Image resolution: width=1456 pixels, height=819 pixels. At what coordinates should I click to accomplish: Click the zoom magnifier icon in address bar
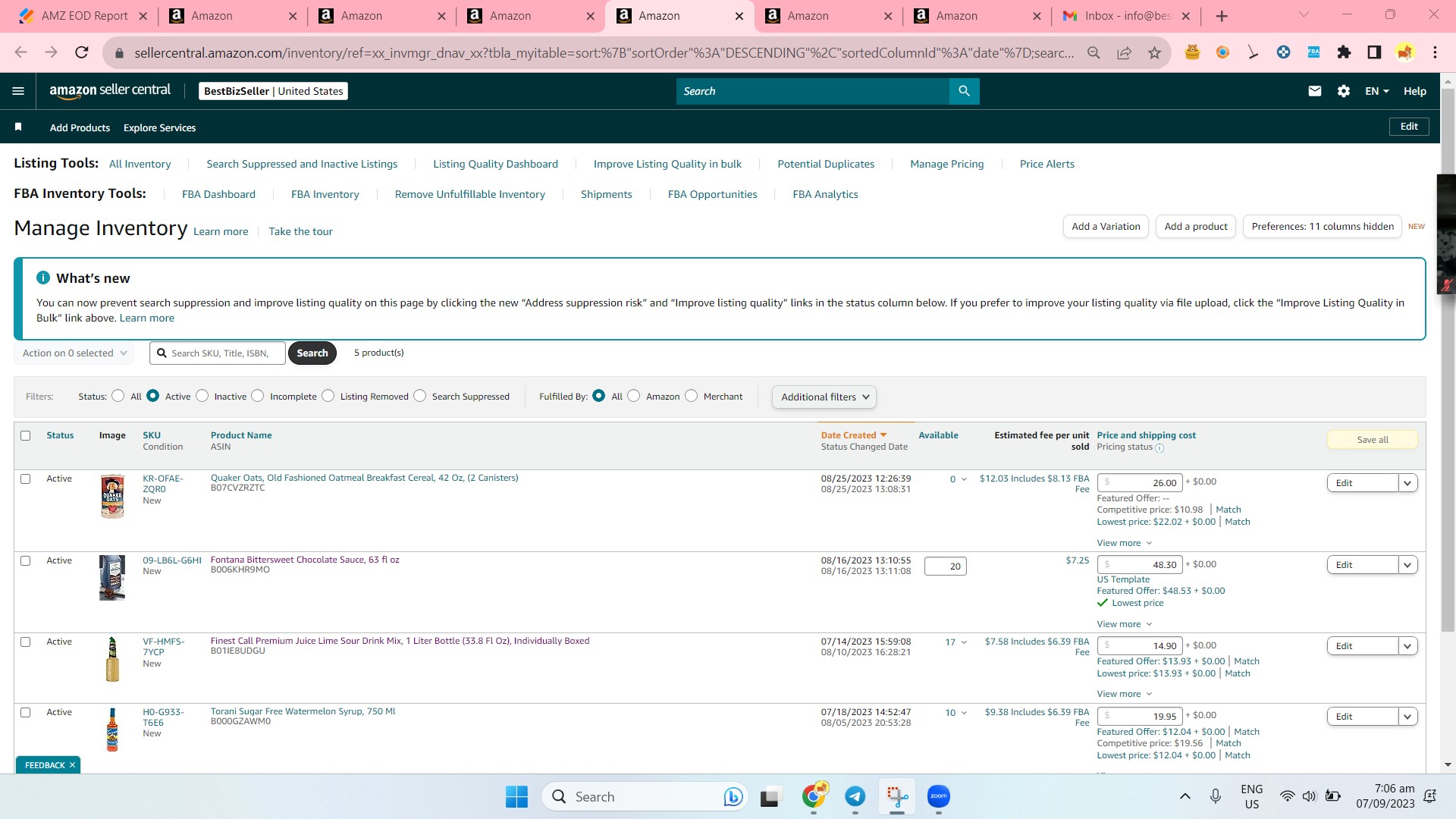coord(1094,52)
